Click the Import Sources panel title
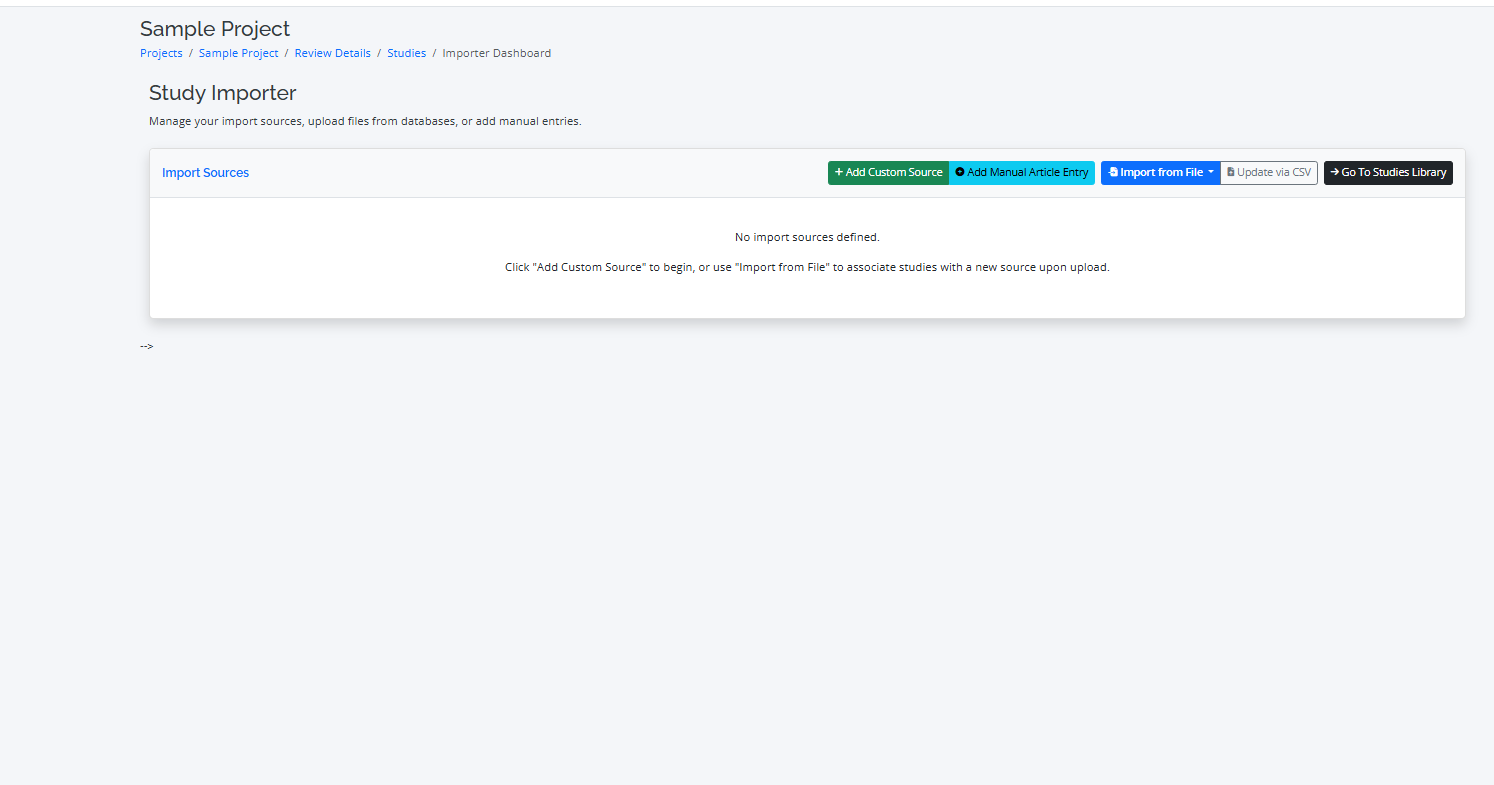This screenshot has width=1494, height=785. (x=205, y=173)
